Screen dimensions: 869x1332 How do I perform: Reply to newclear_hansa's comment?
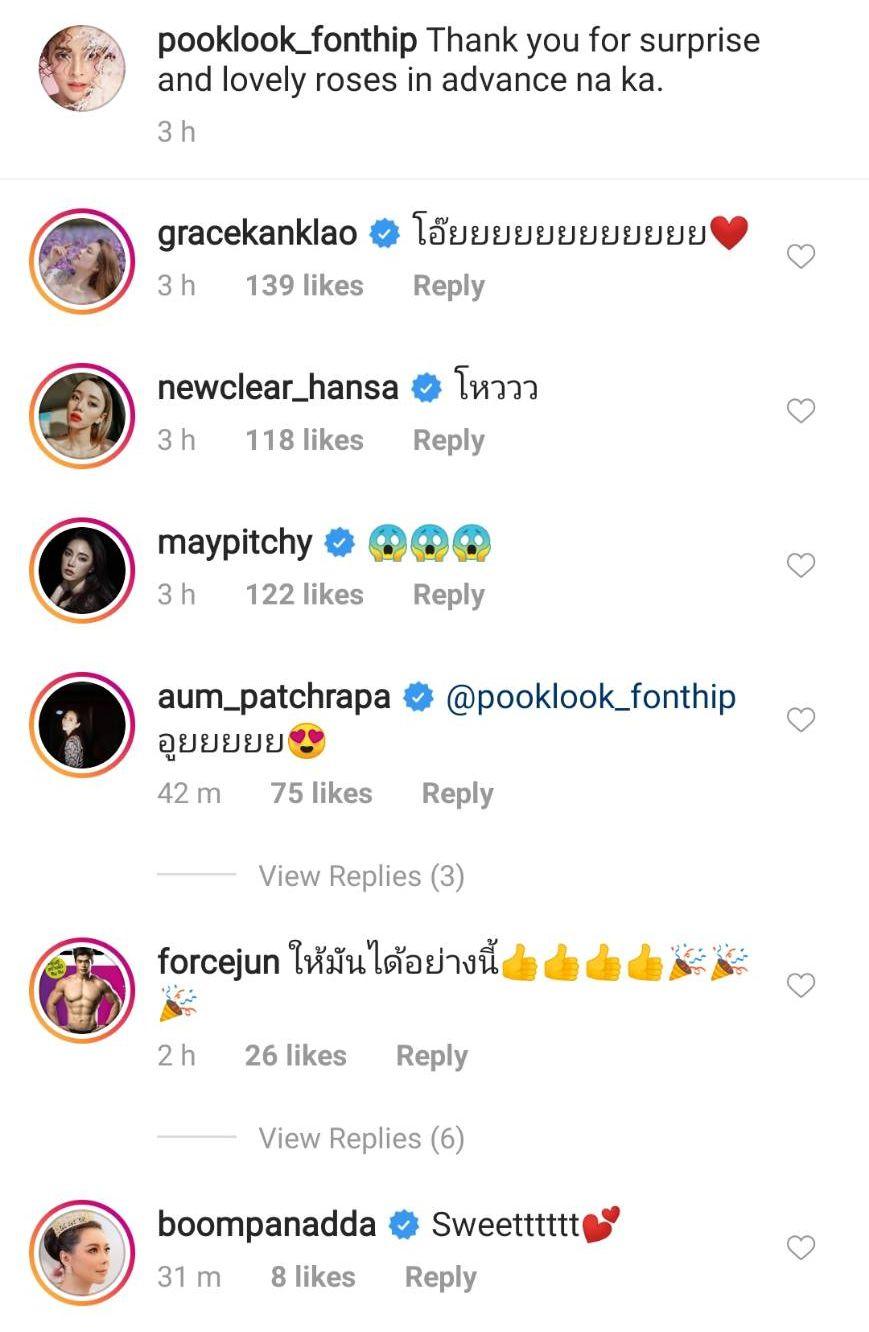tap(448, 440)
